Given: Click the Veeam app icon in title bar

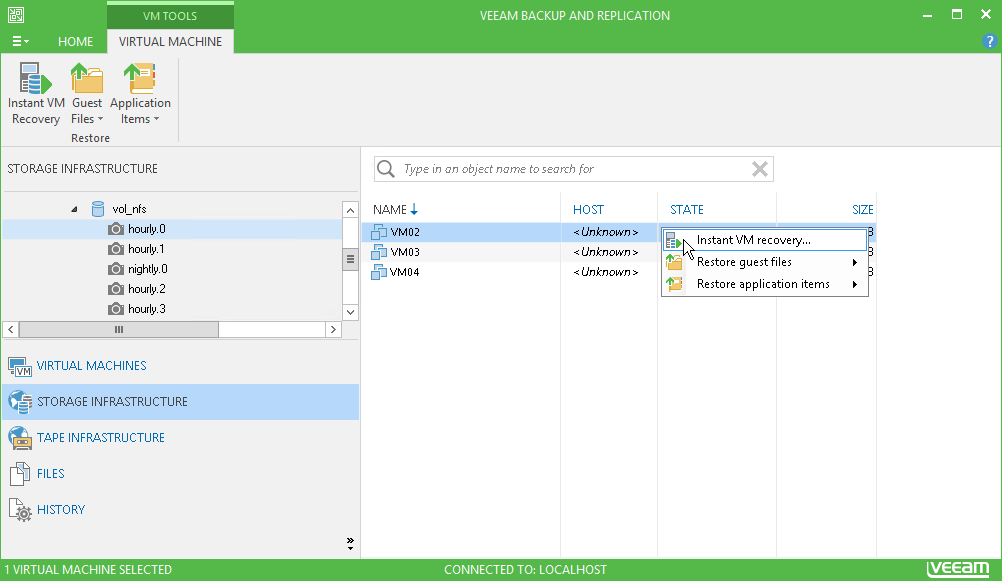Looking at the screenshot, I should tap(16, 15).
